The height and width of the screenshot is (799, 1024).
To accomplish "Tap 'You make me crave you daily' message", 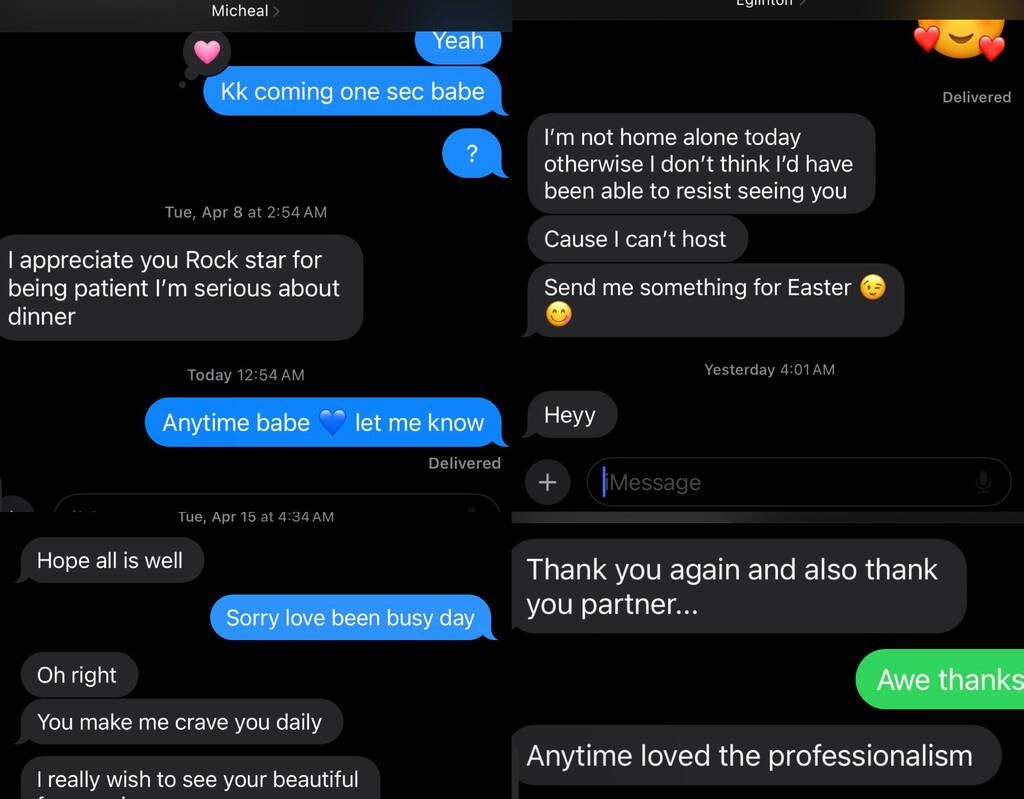I will (x=180, y=722).
